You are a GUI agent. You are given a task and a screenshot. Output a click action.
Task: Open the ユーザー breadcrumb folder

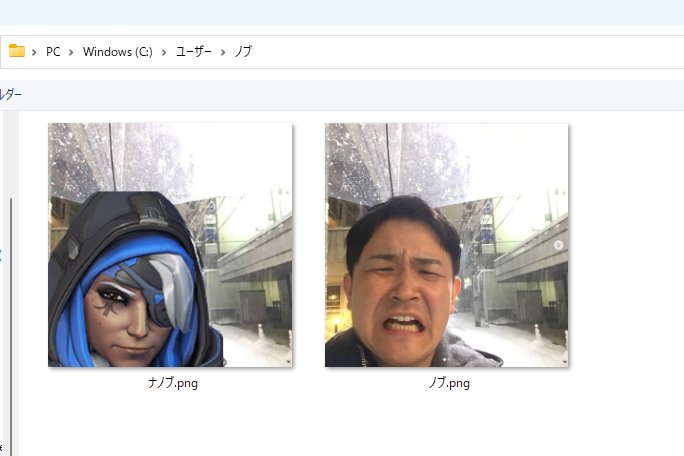[194, 51]
